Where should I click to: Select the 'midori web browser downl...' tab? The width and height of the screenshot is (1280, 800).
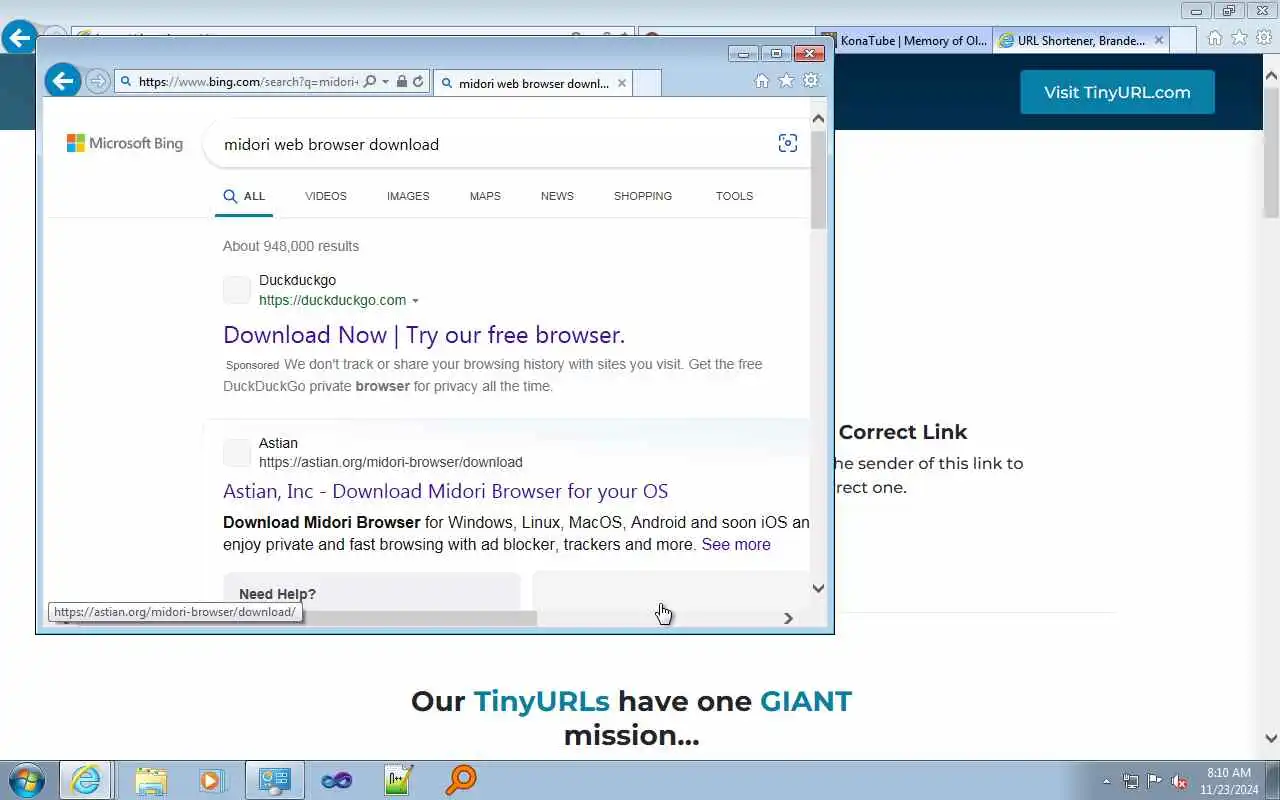pos(533,83)
